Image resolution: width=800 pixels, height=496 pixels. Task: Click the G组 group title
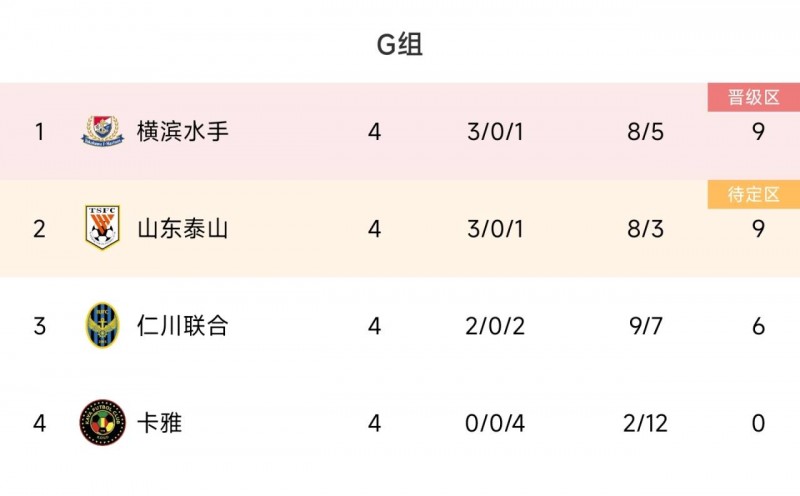pyautogui.click(x=399, y=44)
